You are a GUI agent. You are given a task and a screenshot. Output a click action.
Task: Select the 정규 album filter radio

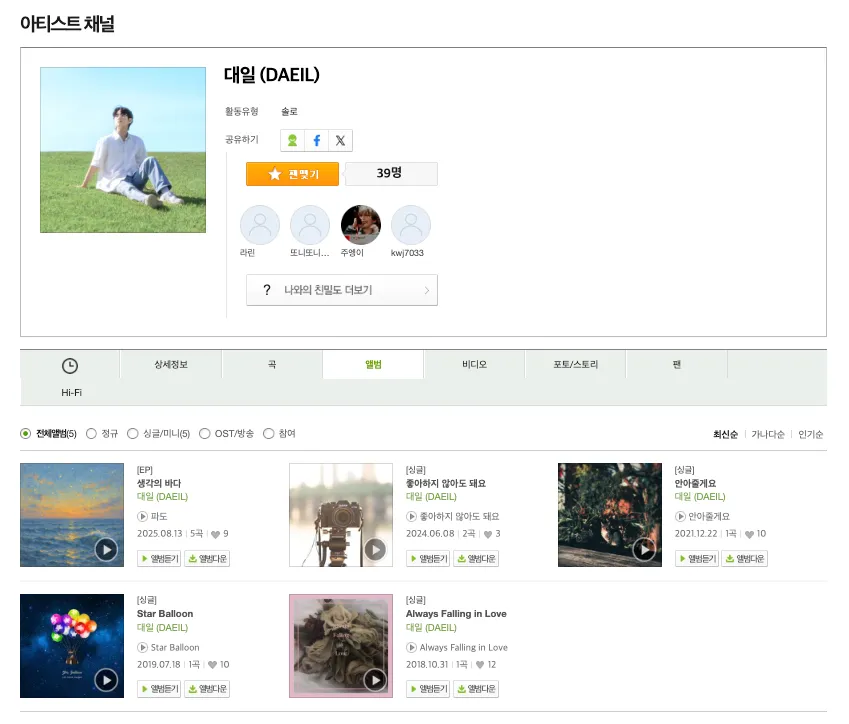(x=92, y=434)
